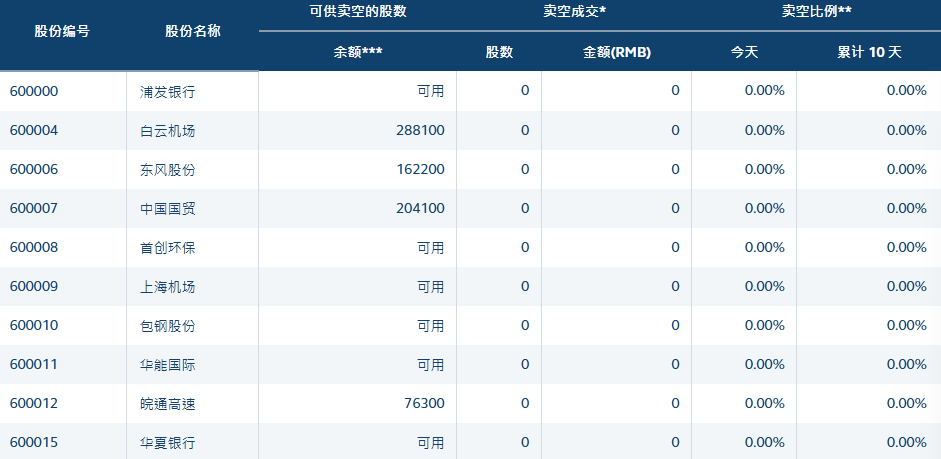The width and height of the screenshot is (941, 459).
Task: Click 累计 10 天 percentage in 包钢股份 row
Action: coord(907,325)
